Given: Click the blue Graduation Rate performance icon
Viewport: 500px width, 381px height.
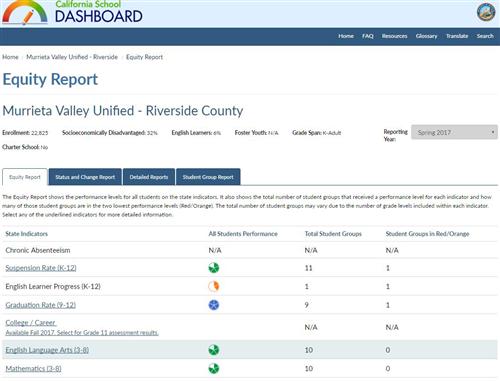Looking at the screenshot, I should (214, 305).
